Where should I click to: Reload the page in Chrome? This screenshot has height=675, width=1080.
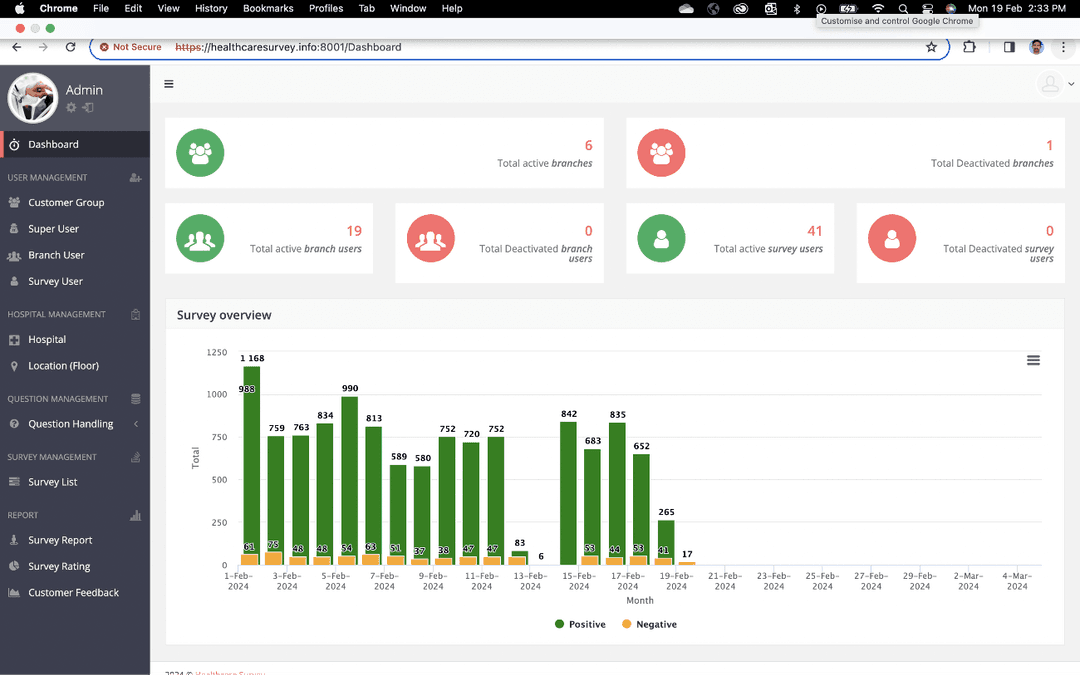pyautogui.click(x=70, y=47)
